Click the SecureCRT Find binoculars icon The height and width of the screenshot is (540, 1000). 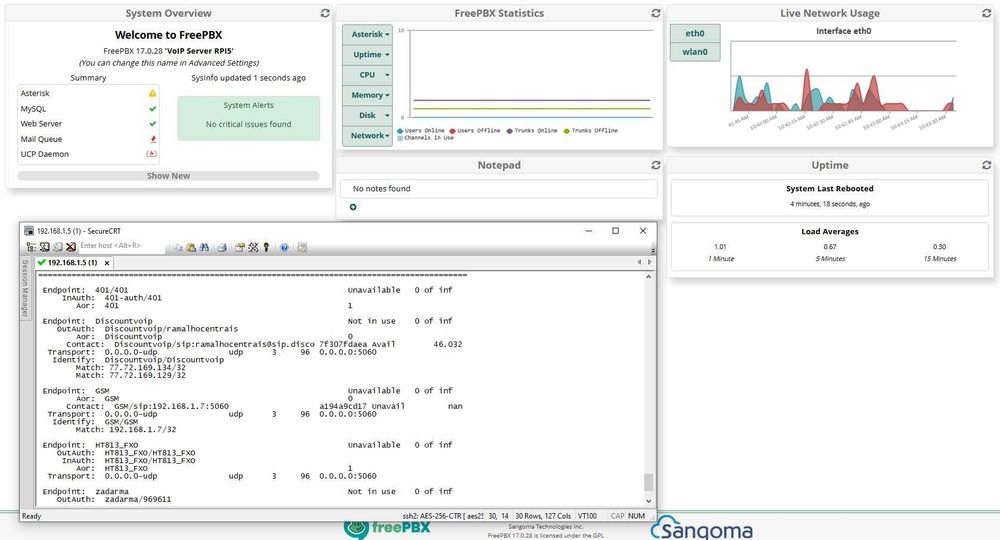click(204, 247)
